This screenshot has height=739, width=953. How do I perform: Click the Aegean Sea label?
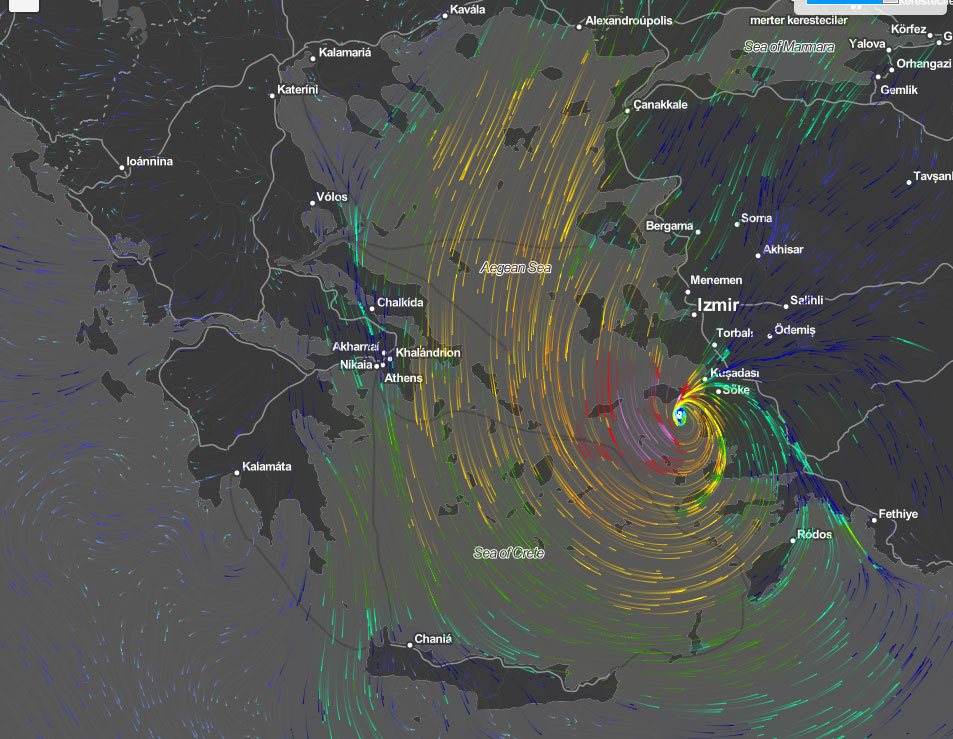pos(515,267)
